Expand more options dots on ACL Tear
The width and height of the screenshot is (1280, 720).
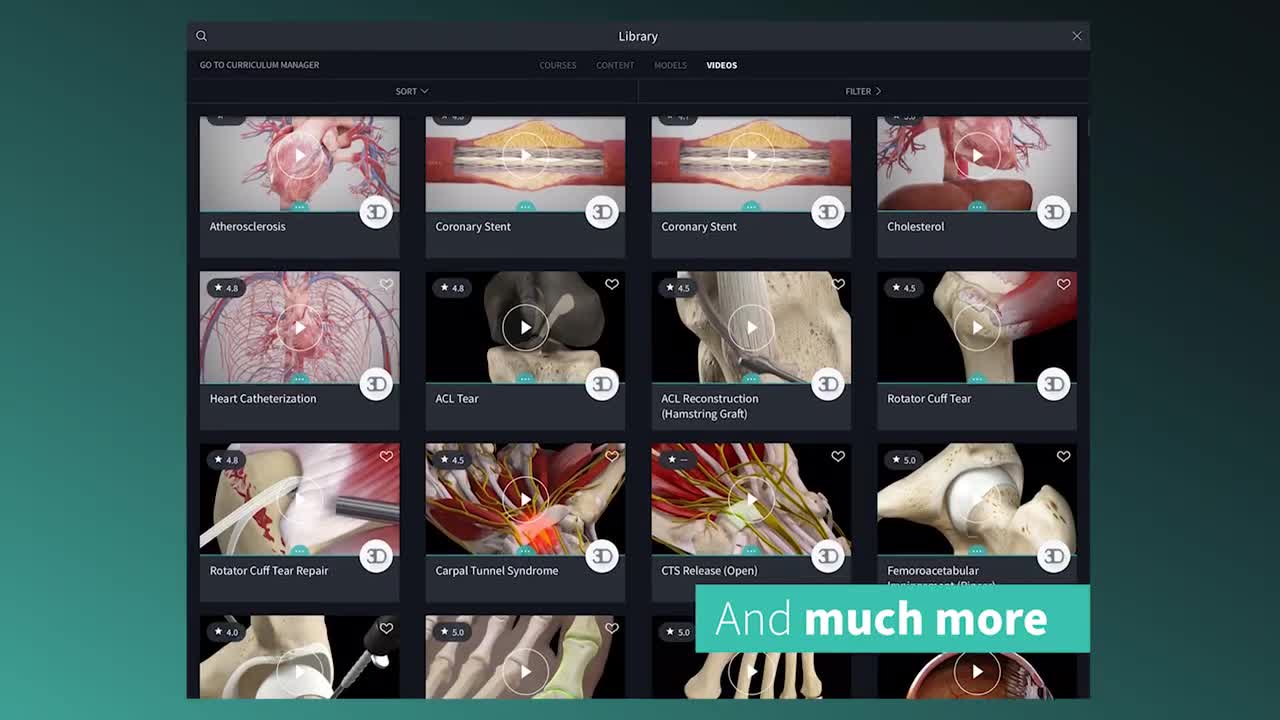[x=525, y=379]
